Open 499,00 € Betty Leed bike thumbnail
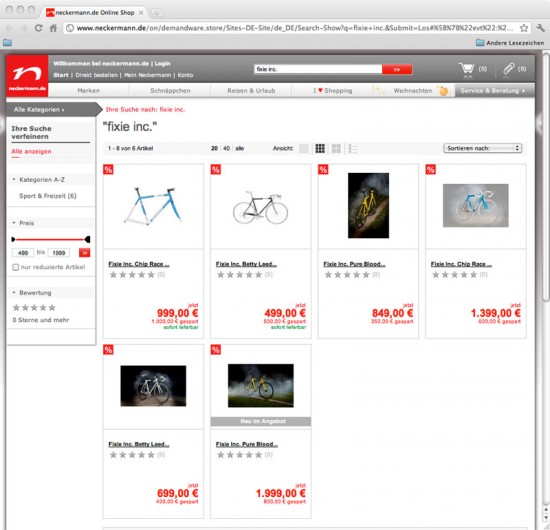This screenshot has height=530, width=550. tap(260, 208)
